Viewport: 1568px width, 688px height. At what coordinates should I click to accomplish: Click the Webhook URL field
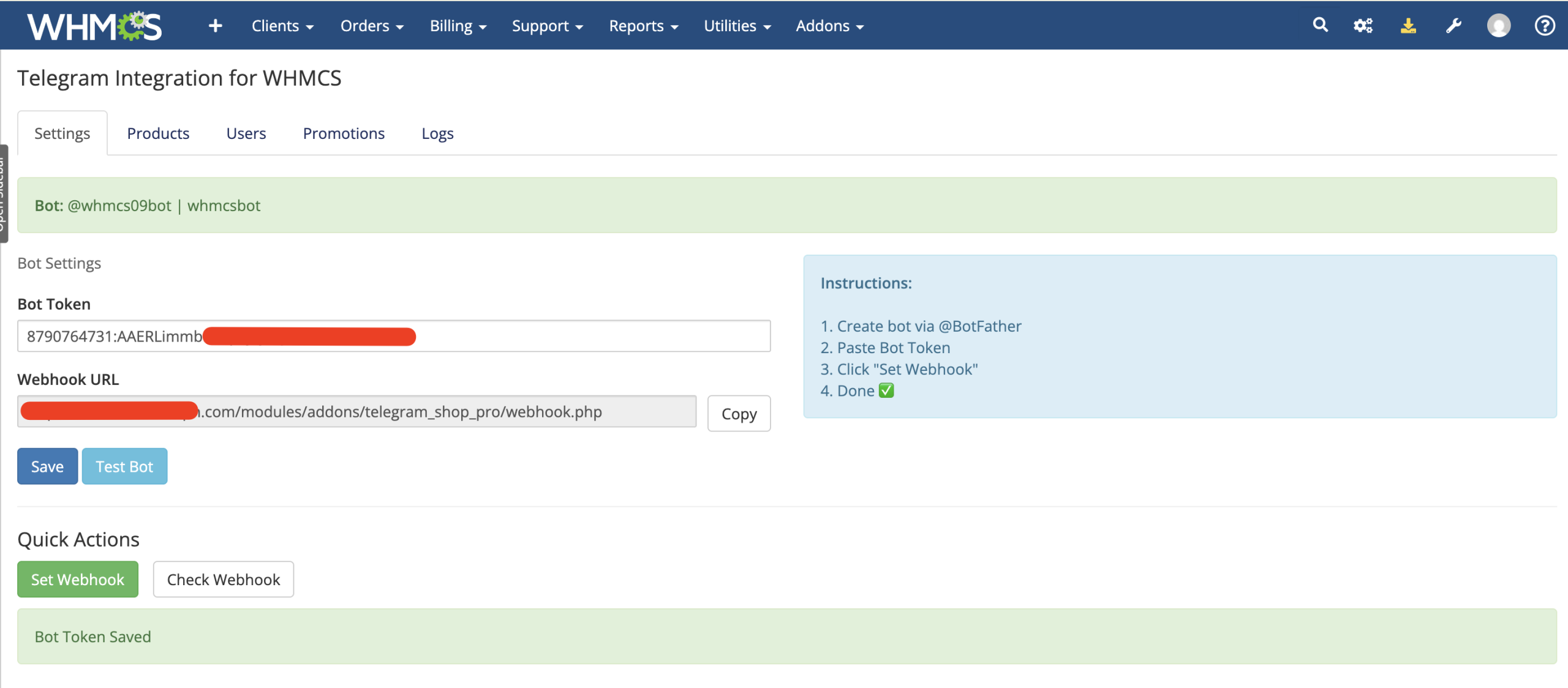tap(357, 411)
